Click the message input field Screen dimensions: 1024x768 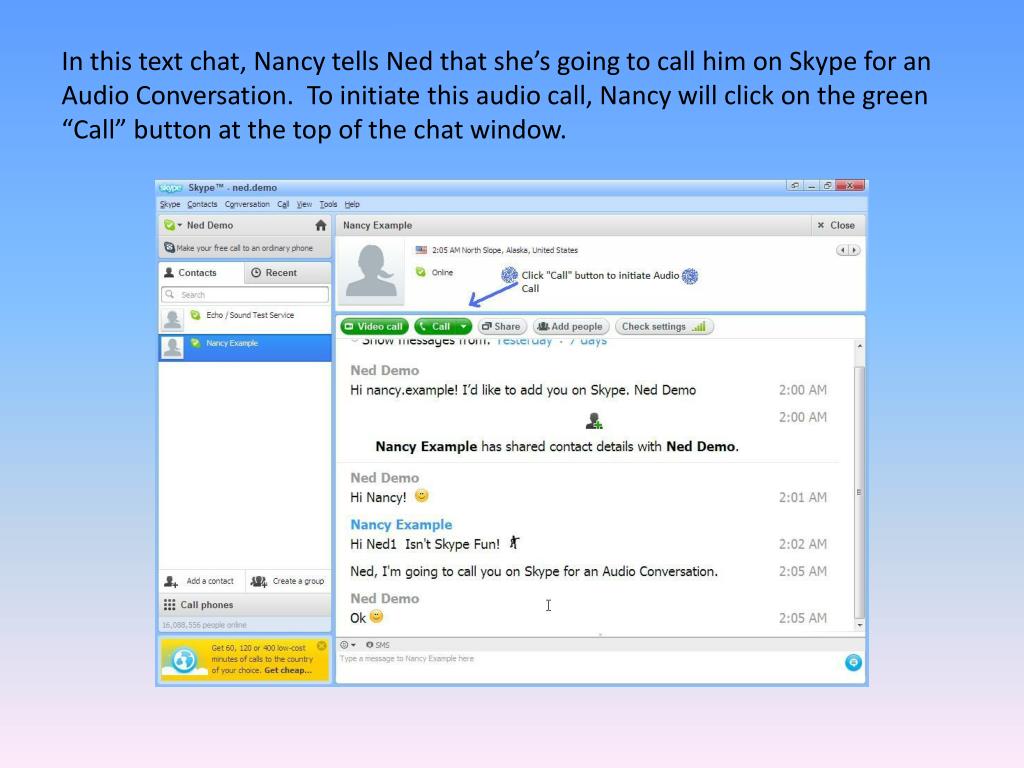click(588, 666)
